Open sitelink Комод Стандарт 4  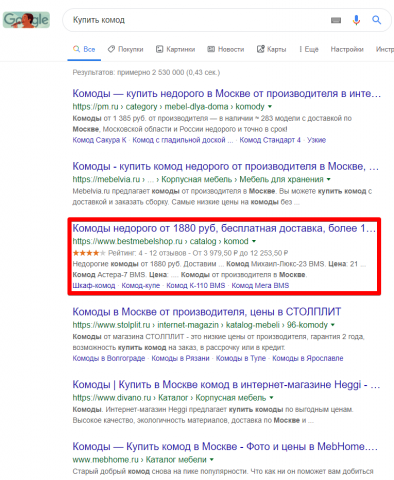pos(270,140)
